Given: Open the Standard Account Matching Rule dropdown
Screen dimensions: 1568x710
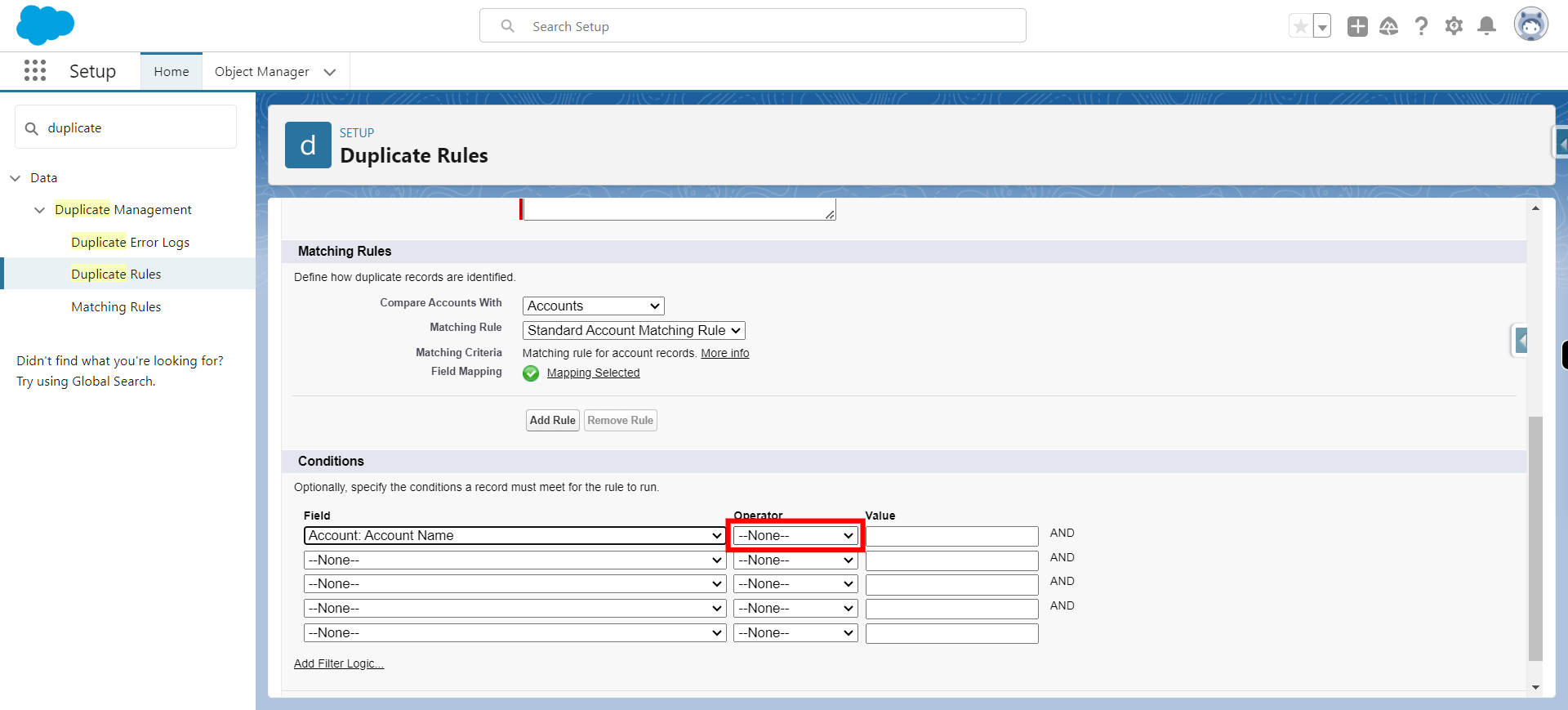Looking at the screenshot, I should coord(634,331).
